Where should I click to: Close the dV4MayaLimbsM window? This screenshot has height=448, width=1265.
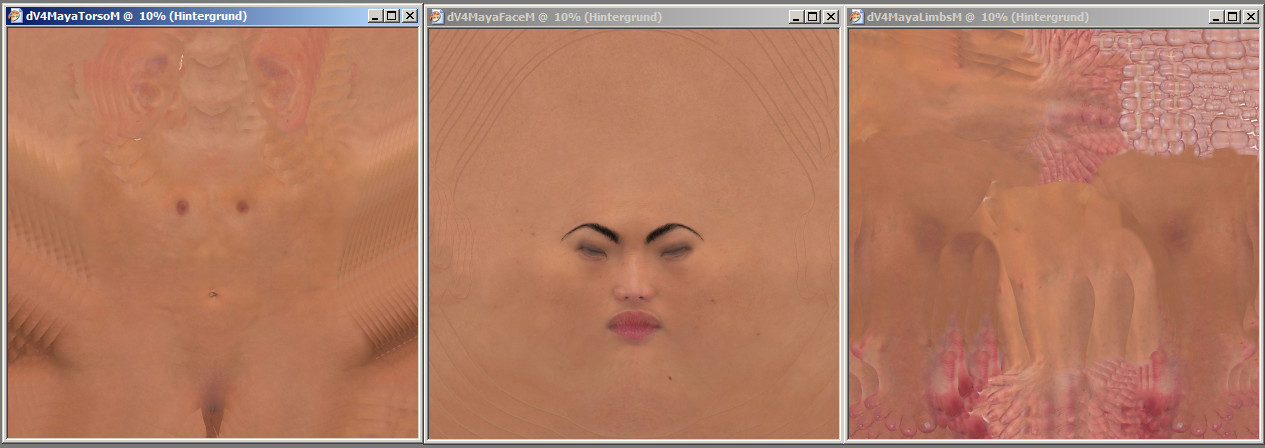tap(1250, 17)
